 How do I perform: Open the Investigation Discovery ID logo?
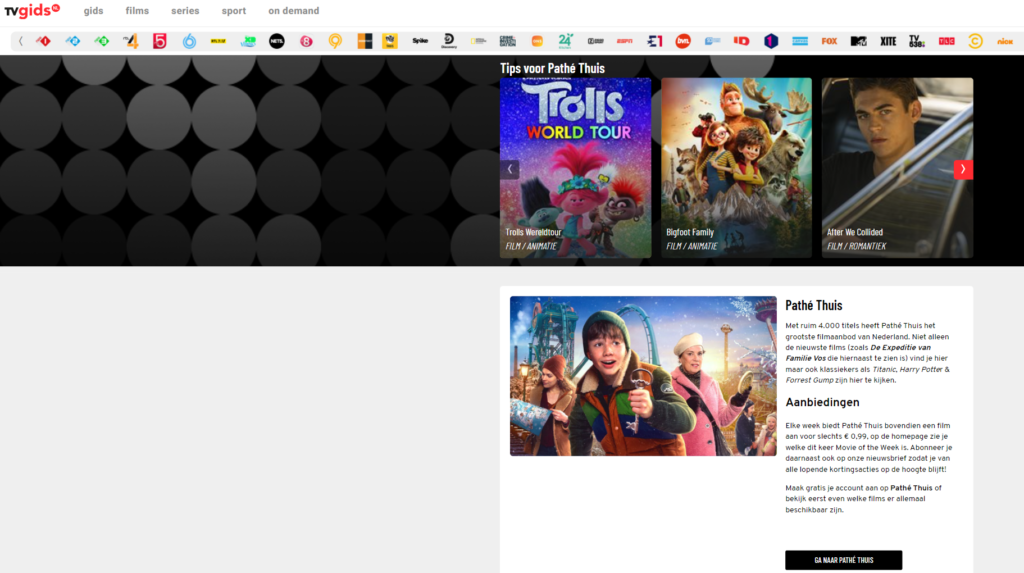[741, 41]
